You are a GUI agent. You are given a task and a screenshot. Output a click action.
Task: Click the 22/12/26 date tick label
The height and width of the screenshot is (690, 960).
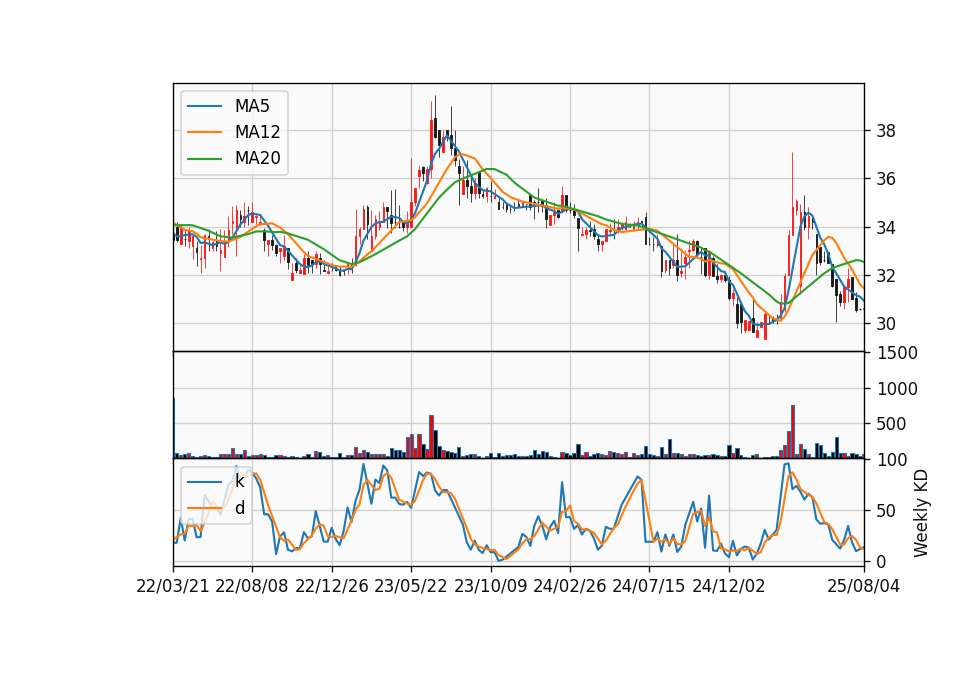coord(332,586)
